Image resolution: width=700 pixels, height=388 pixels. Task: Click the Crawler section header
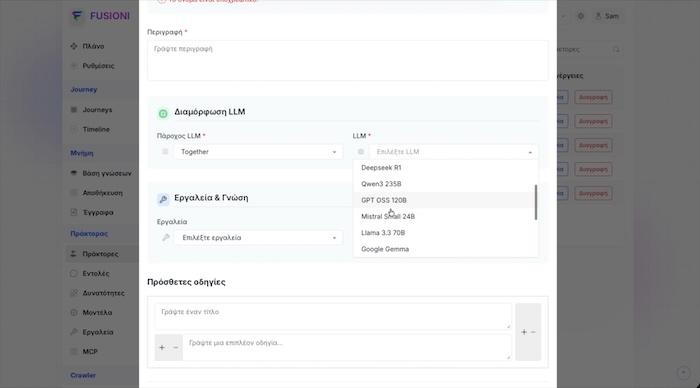83,375
